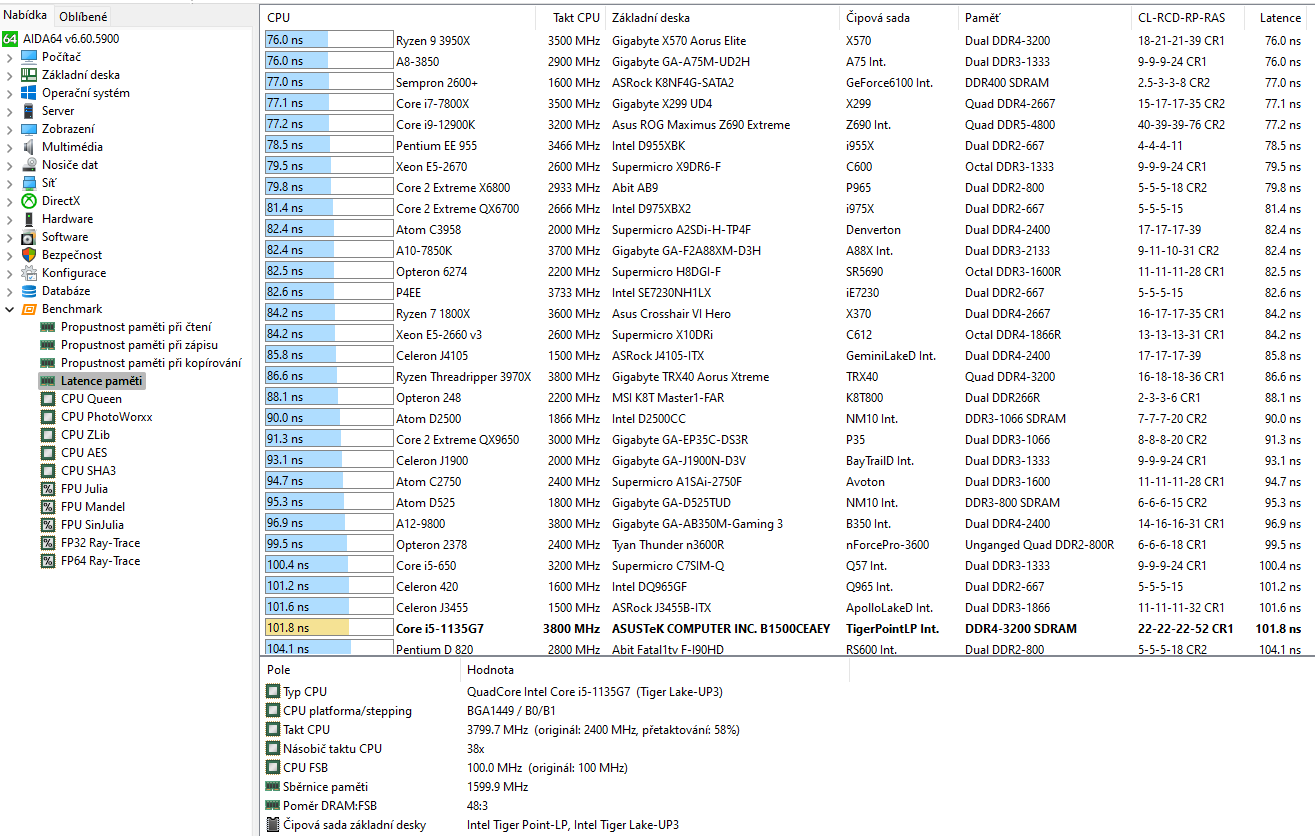Click the Počítač computer icon
The width and height of the screenshot is (1315, 836).
click(x=29, y=57)
